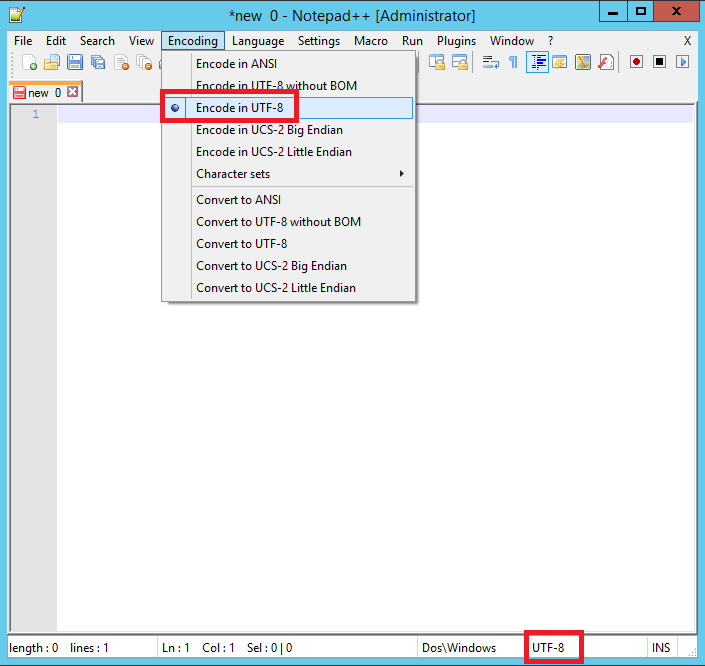The height and width of the screenshot is (666, 705).
Task: Open the File menu
Action: [23, 41]
